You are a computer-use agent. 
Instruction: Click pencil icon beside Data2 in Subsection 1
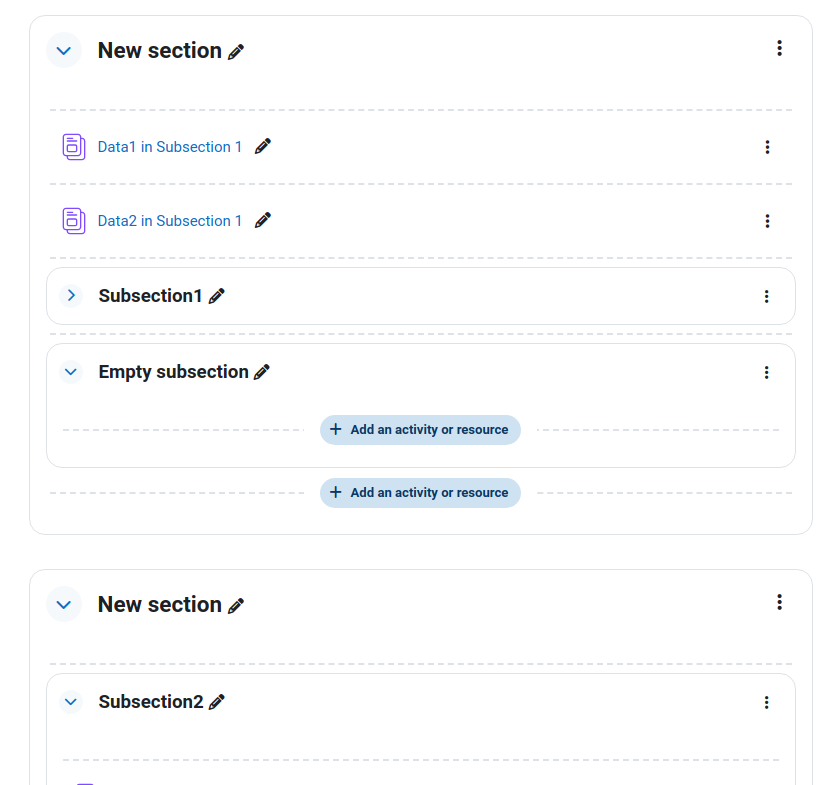tap(262, 220)
